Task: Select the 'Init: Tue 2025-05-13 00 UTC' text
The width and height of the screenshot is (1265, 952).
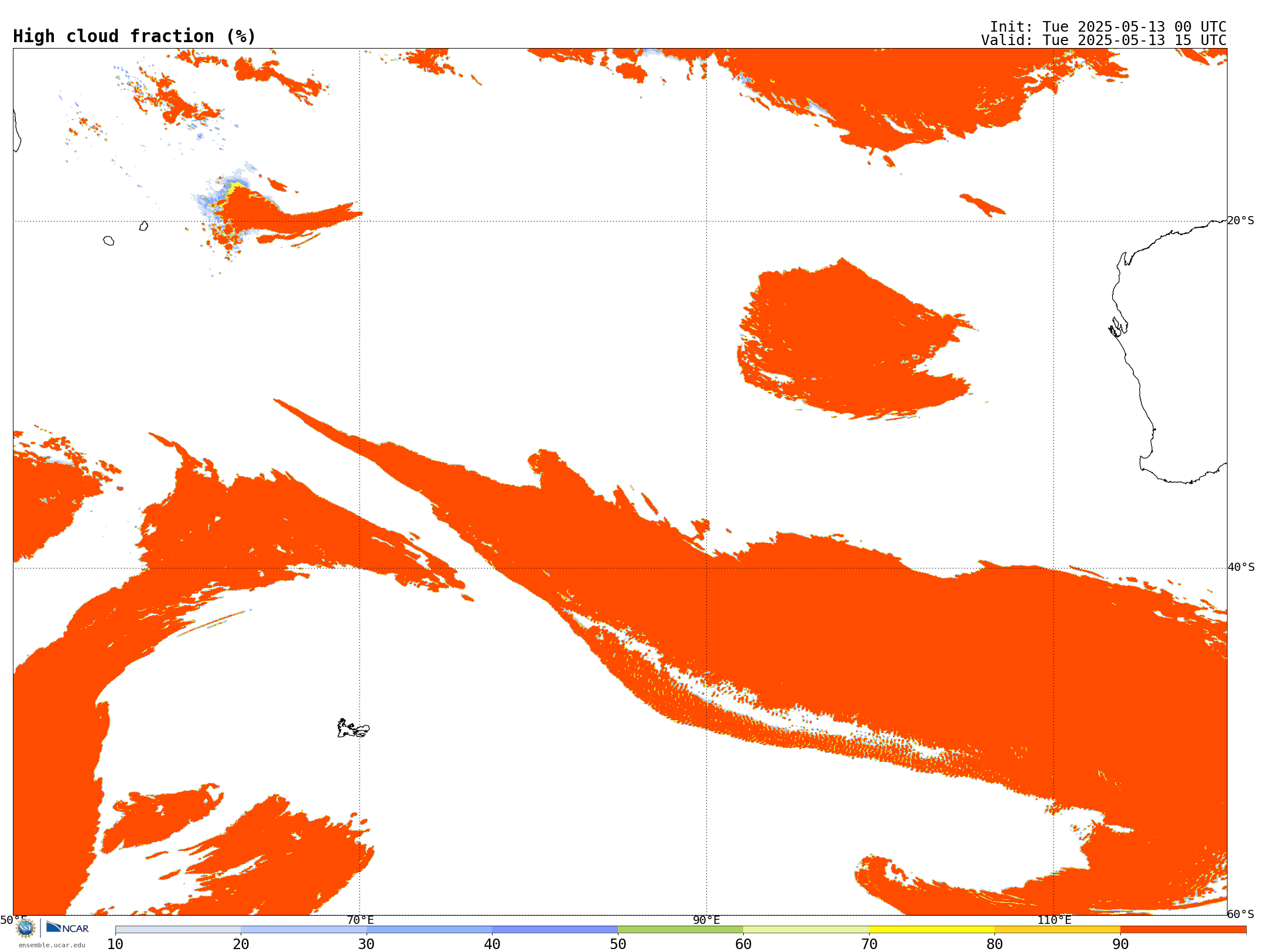Action: [x=1108, y=27]
